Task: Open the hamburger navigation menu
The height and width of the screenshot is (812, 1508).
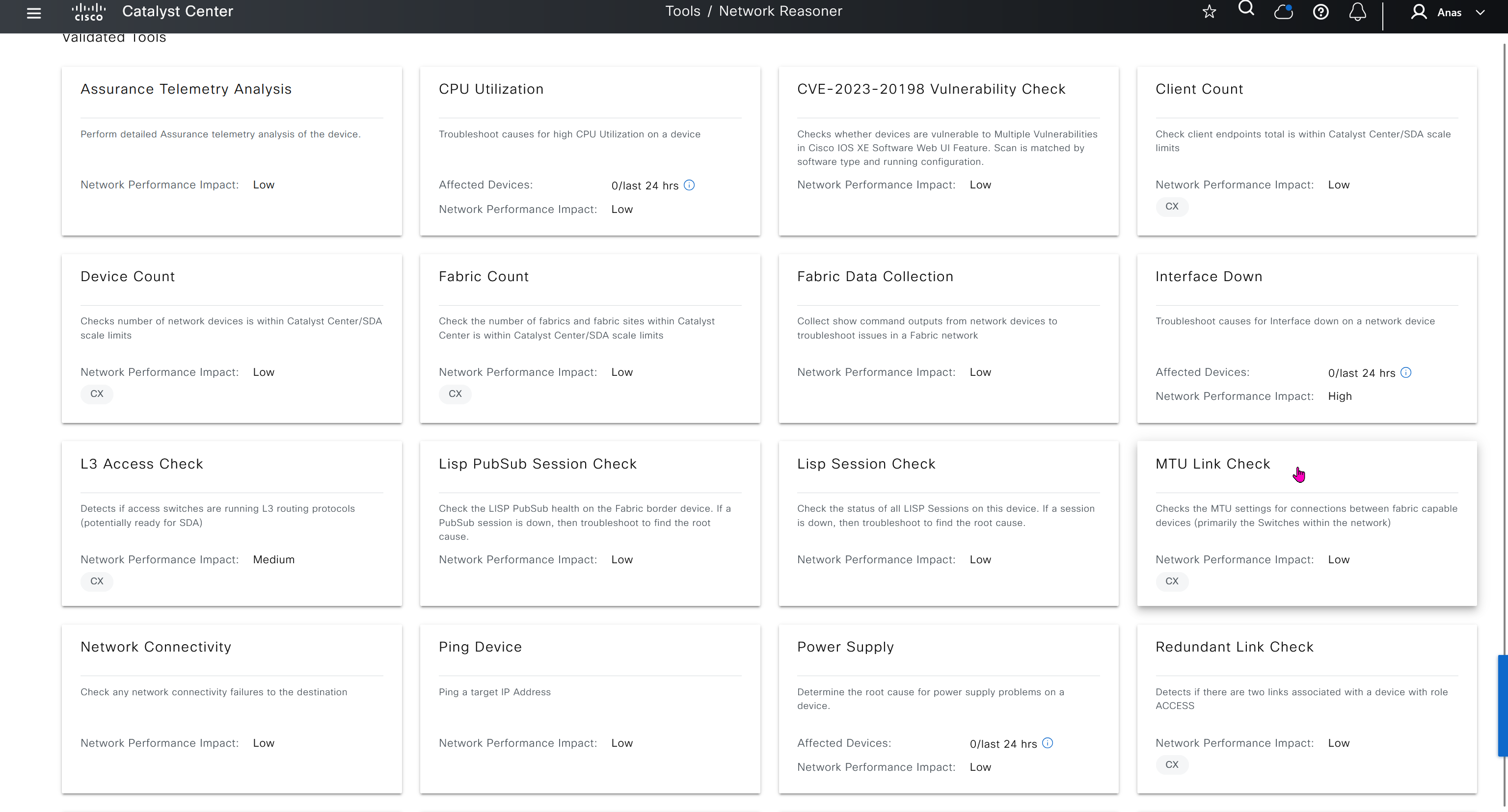Action: [x=34, y=13]
